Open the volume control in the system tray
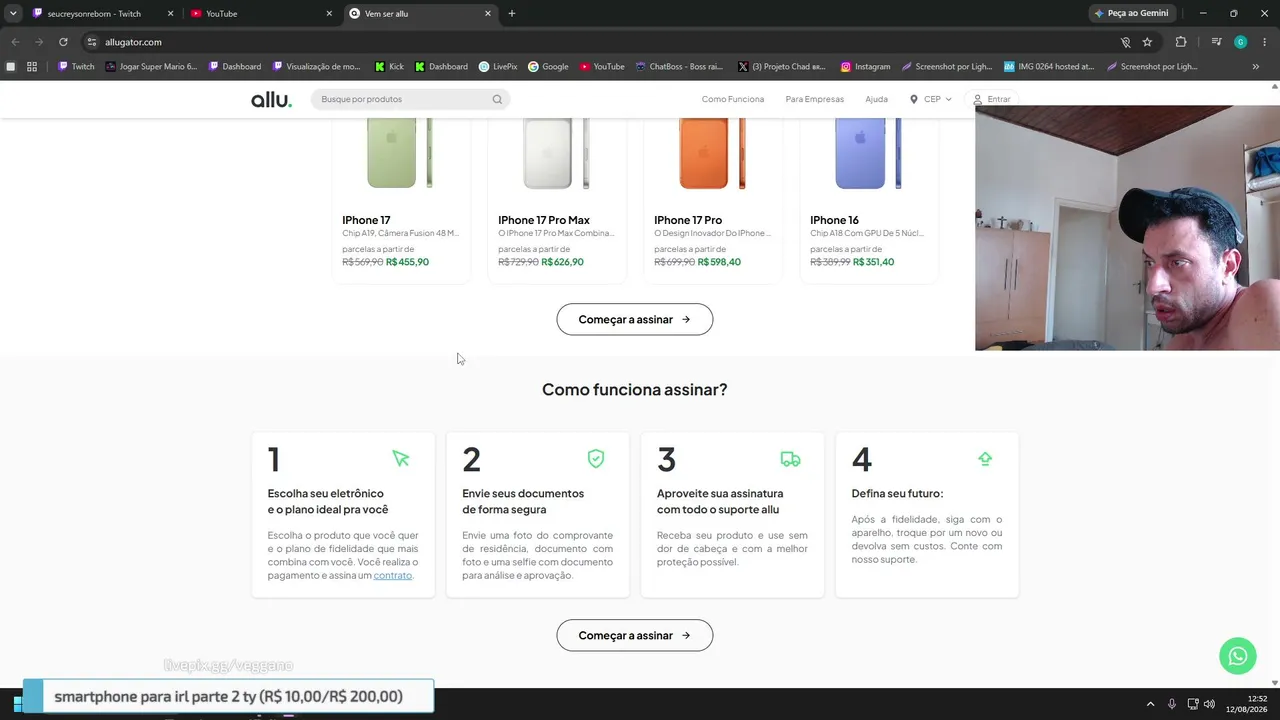This screenshot has height=720, width=1280. (x=1209, y=703)
